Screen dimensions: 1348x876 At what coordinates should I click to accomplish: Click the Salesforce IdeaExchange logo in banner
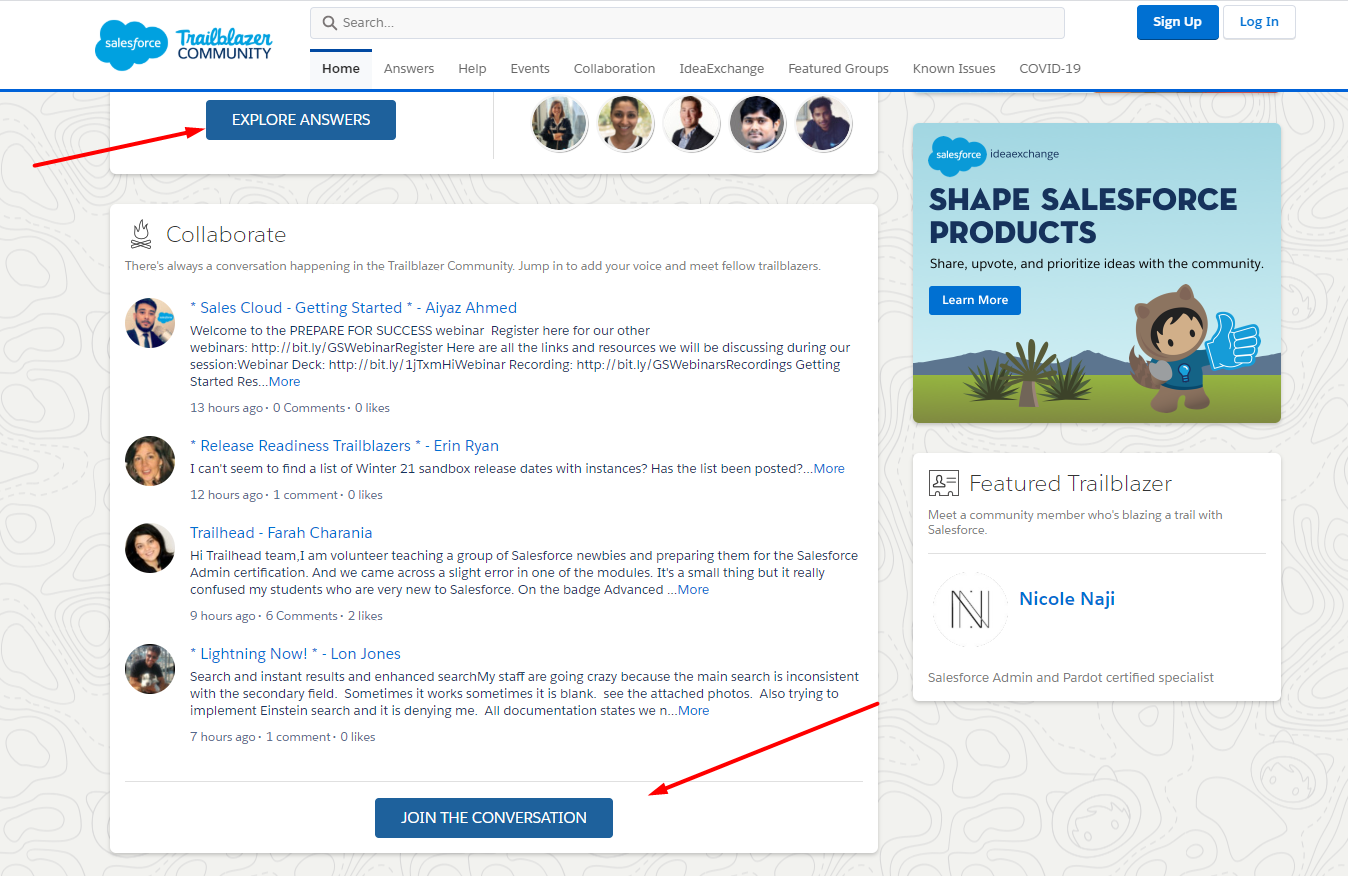point(993,155)
